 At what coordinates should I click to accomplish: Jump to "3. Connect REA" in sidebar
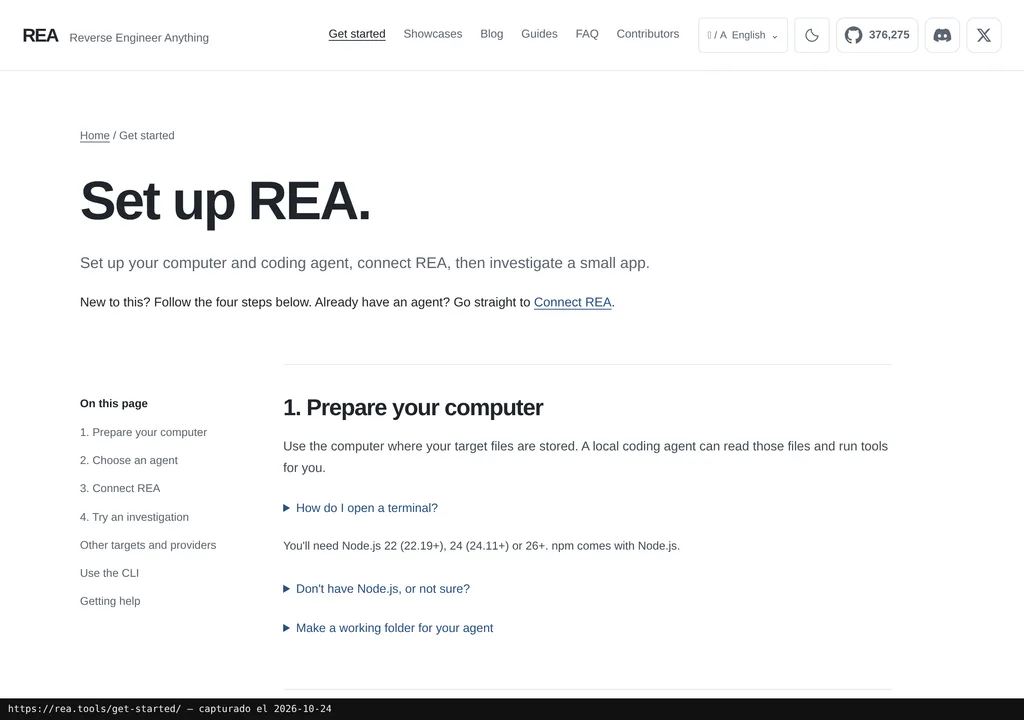pos(120,488)
